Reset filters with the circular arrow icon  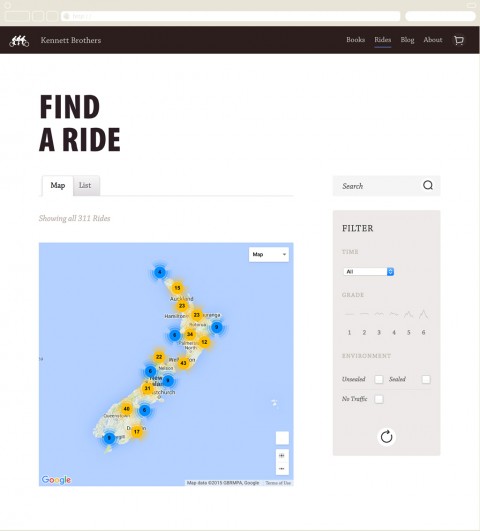(386, 437)
